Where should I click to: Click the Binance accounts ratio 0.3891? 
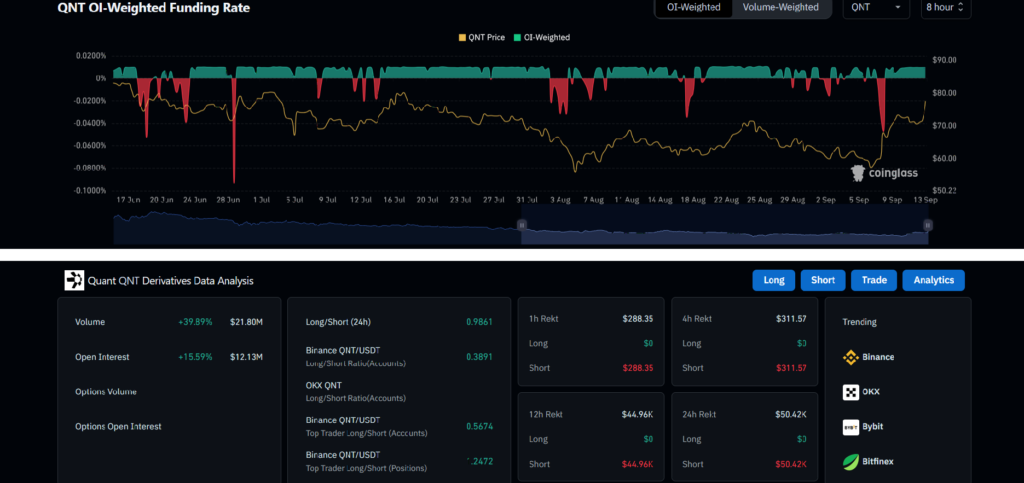[479, 357]
